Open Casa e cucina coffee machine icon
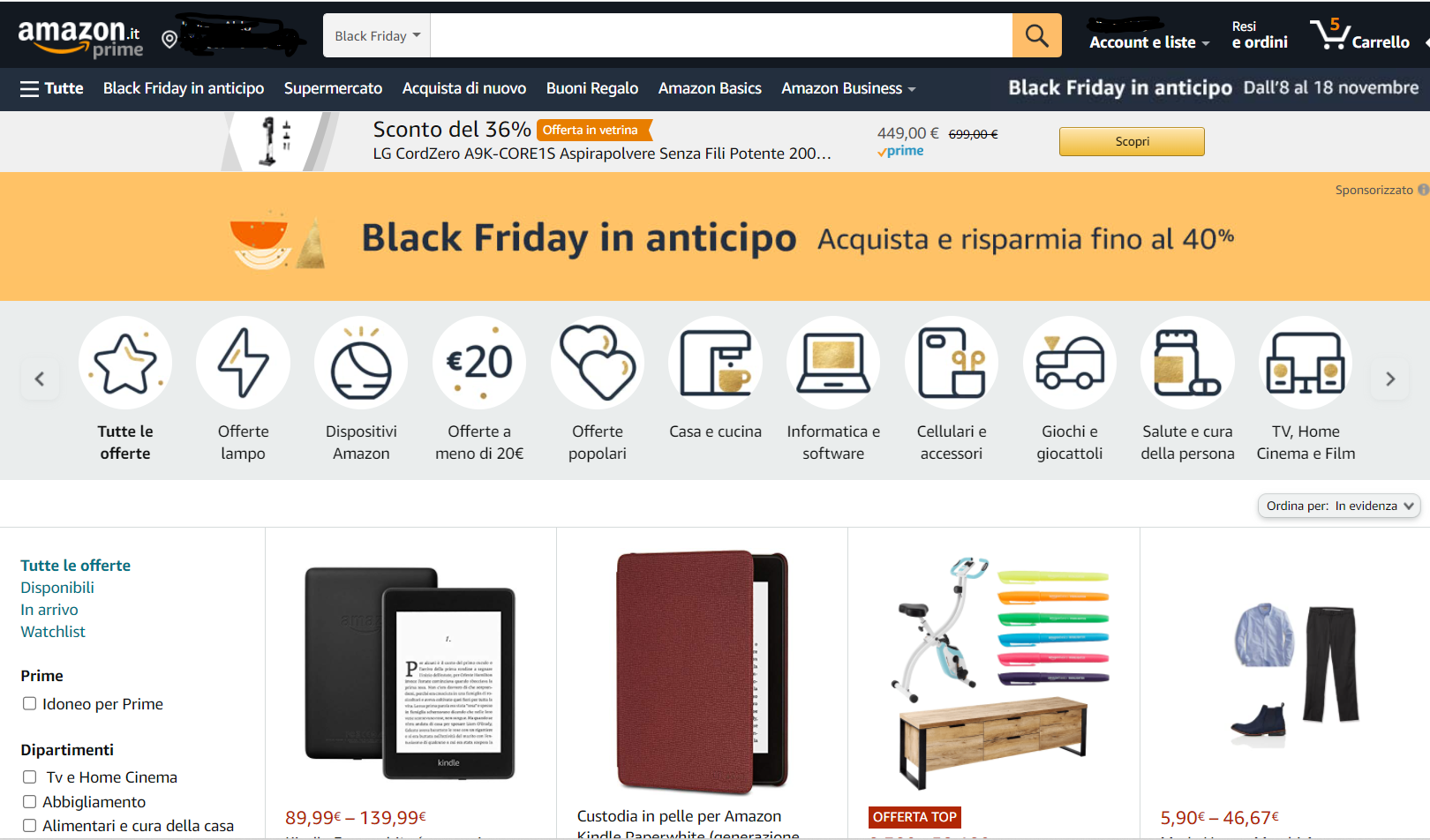This screenshot has width=1430, height=840. pos(715,363)
